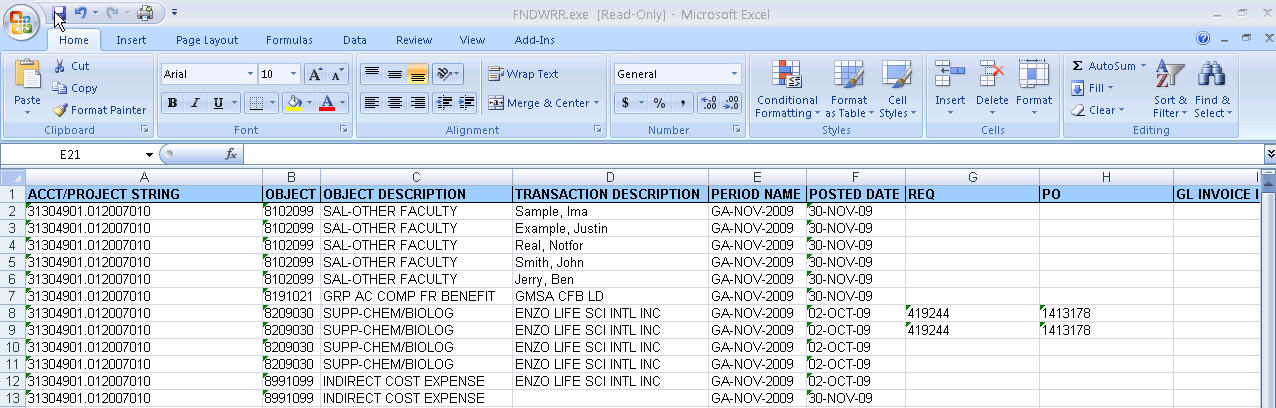This screenshot has width=1276, height=408.
Task: Select cell containing ACCT/PROJECT STRING header
Action: pos(143,194)
